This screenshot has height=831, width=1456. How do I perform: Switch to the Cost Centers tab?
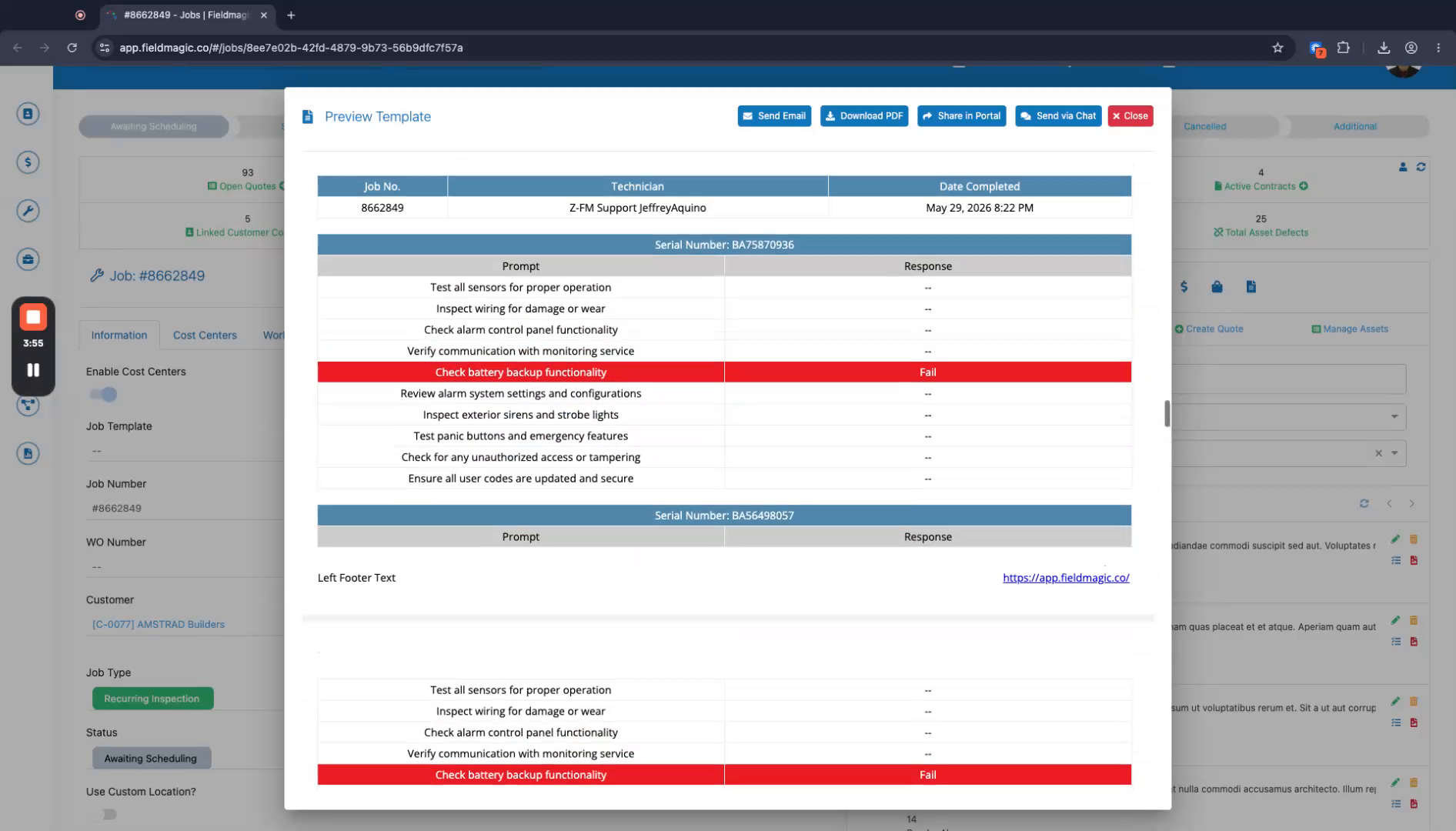[205, 335]
